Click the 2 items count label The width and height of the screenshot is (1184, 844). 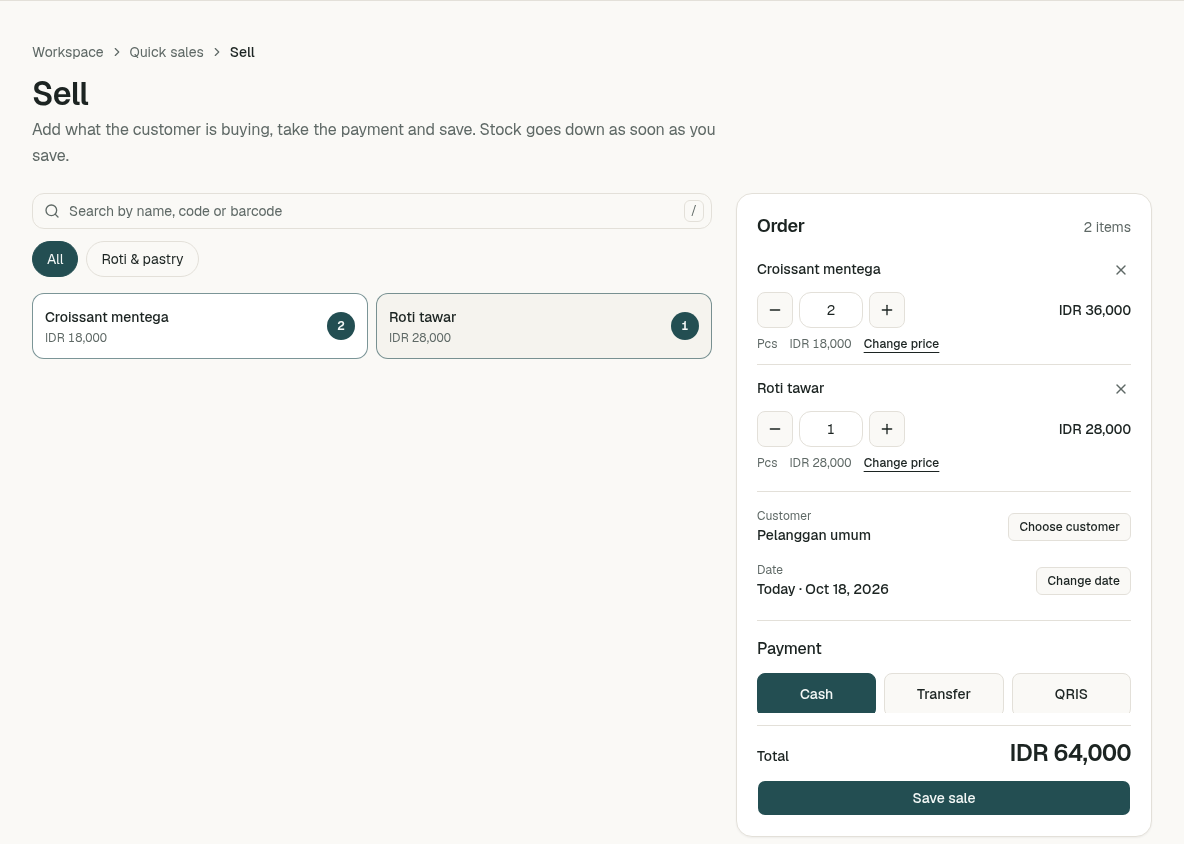coord(1107,227)
